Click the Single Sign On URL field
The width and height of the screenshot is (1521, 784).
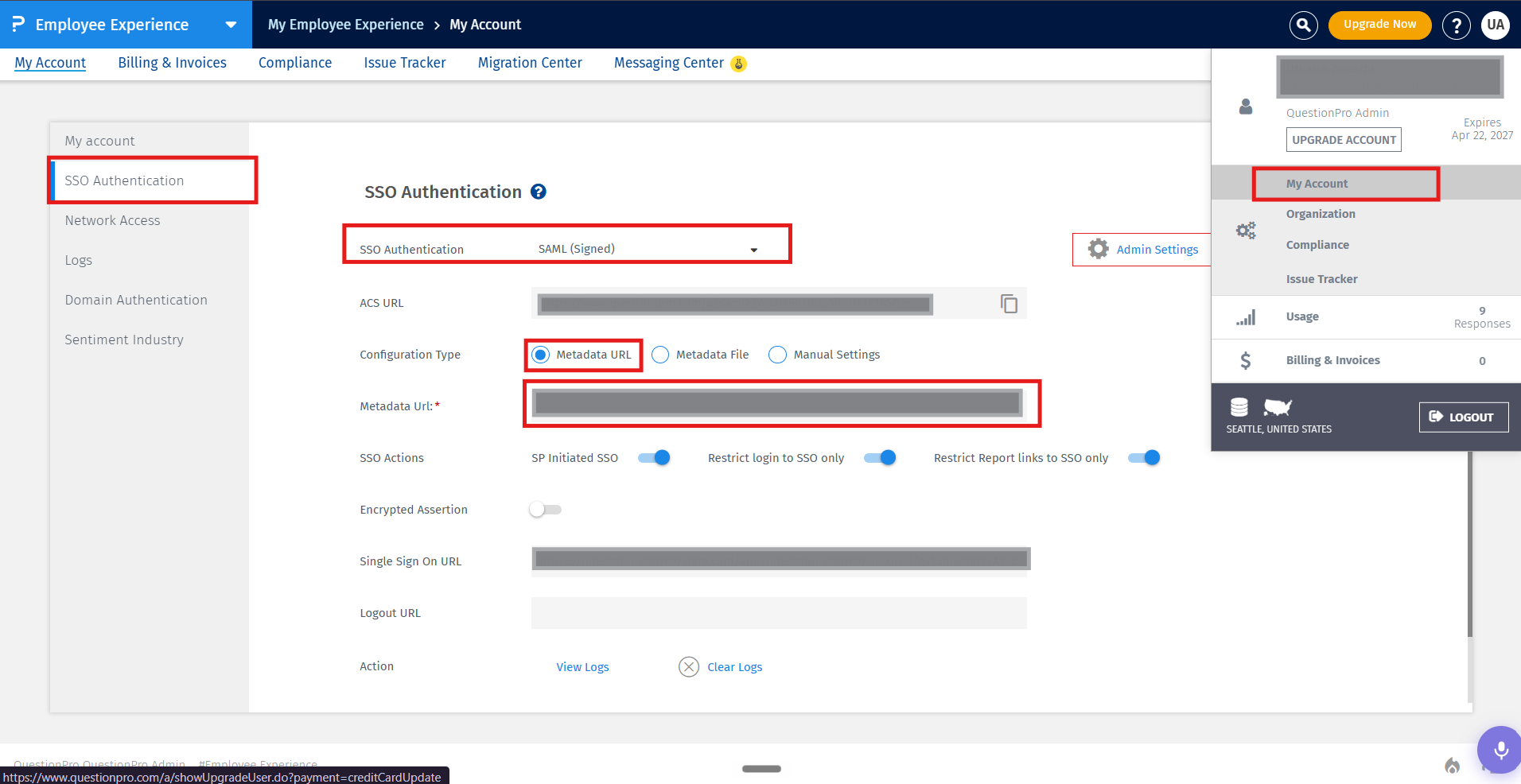pyautogui.click(x=780, y=560)
